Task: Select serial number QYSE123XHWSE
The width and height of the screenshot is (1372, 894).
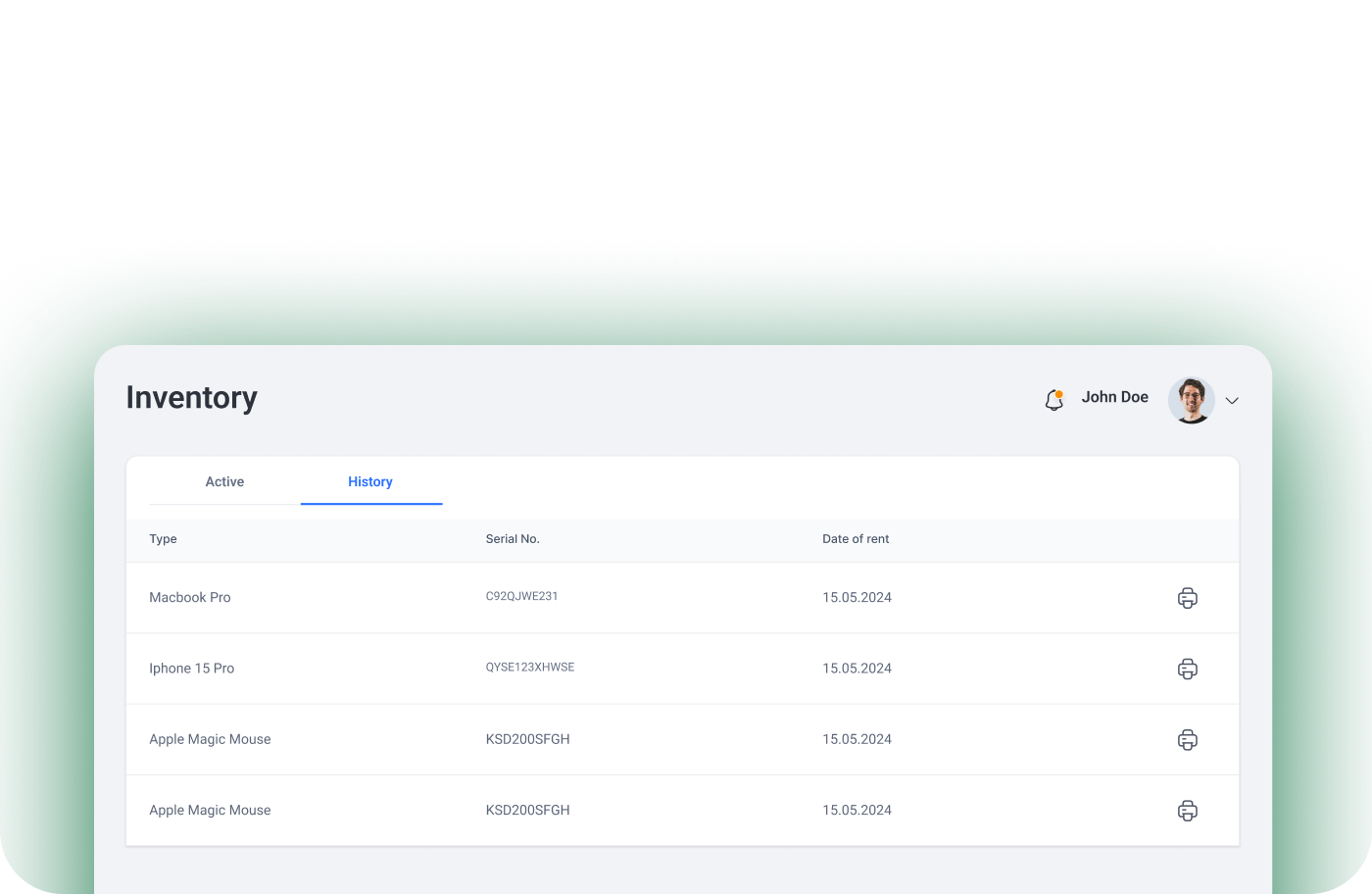Action: [x=530, y=667]
